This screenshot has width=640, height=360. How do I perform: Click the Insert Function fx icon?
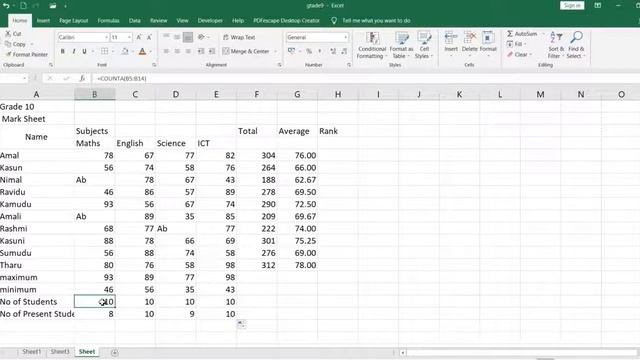click(82, 78)
